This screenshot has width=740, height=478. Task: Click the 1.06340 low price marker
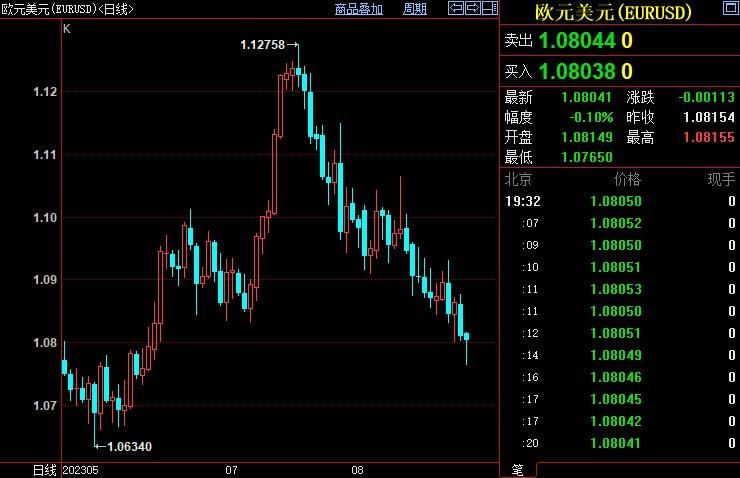pos(129,446)
